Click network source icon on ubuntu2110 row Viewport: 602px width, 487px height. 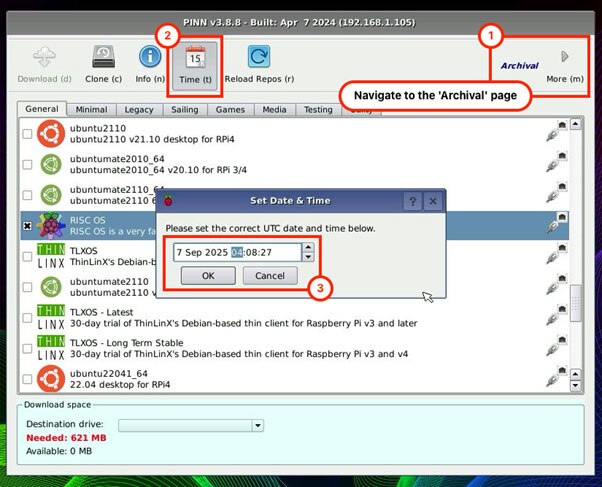click(x=556, y=131)
